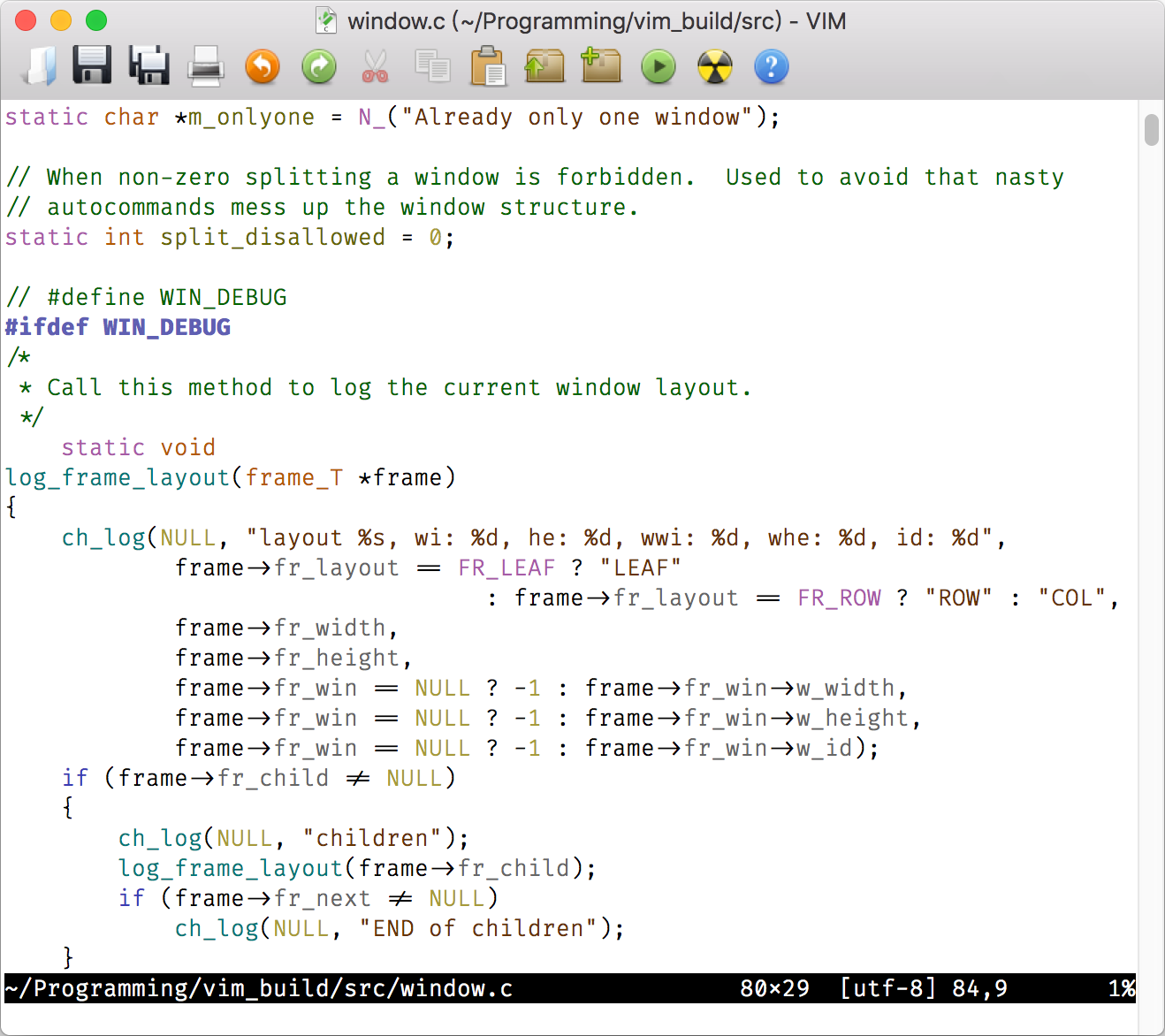Redo the last change

pyautogui.click(x=318, y=66)
